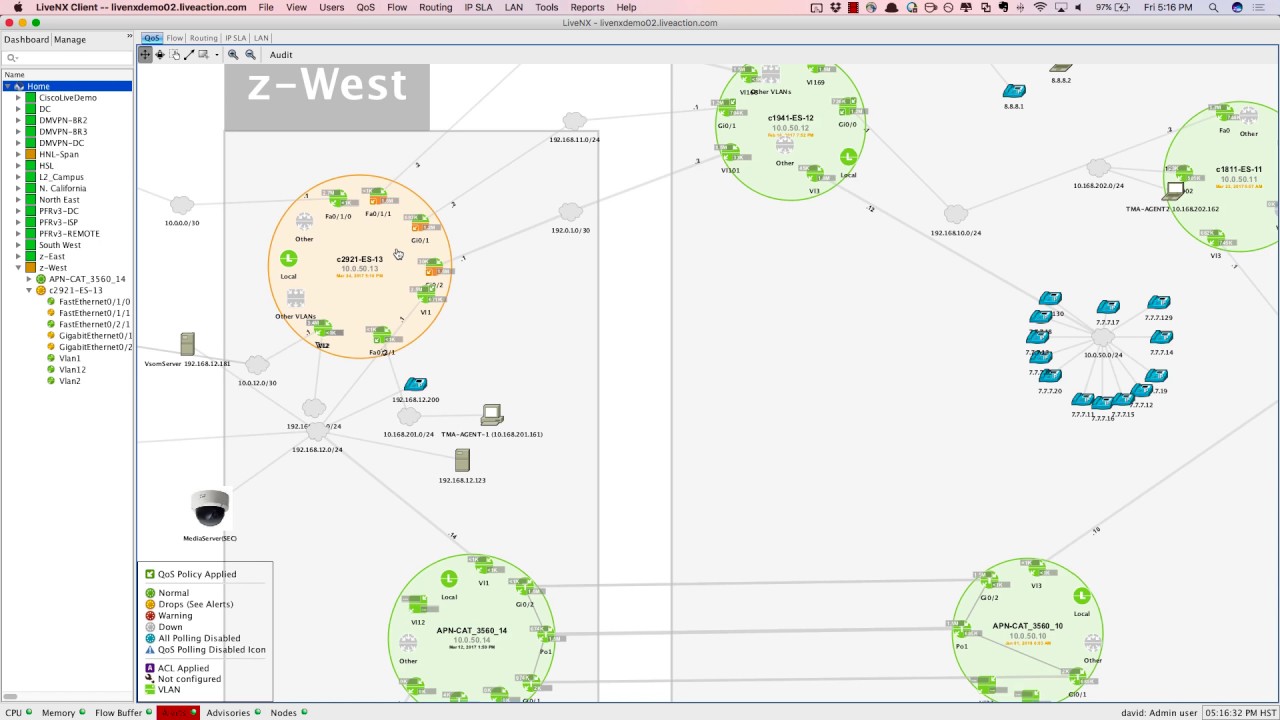Viewport: 1280px width, 720px height.
Task: Select the move device tool
Action: point(160,55)
